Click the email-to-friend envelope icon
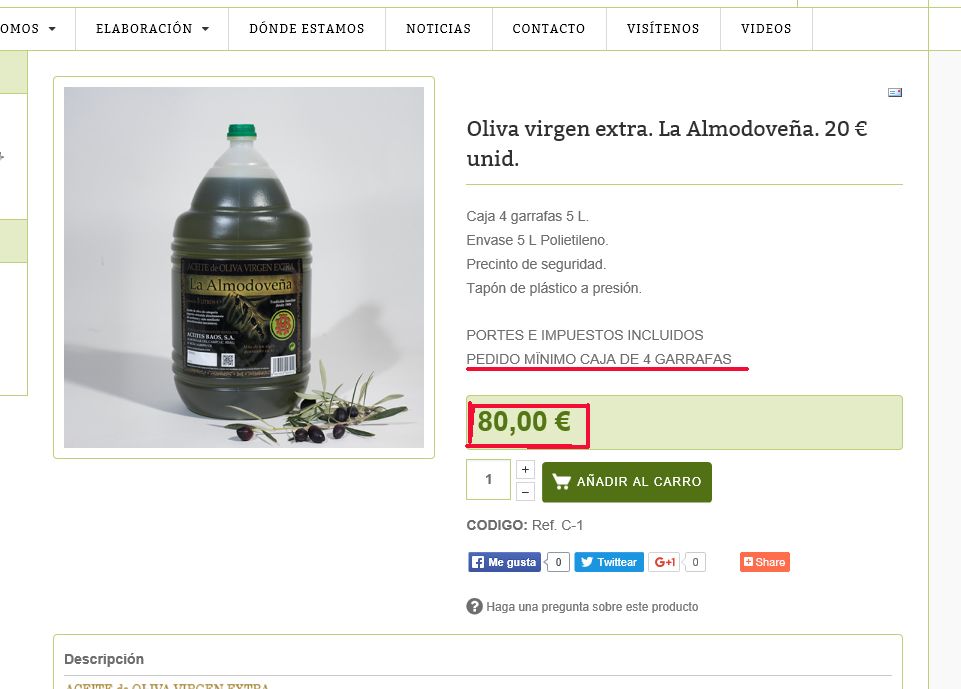This screenshot has width=961, height=689. click(895, 93)
